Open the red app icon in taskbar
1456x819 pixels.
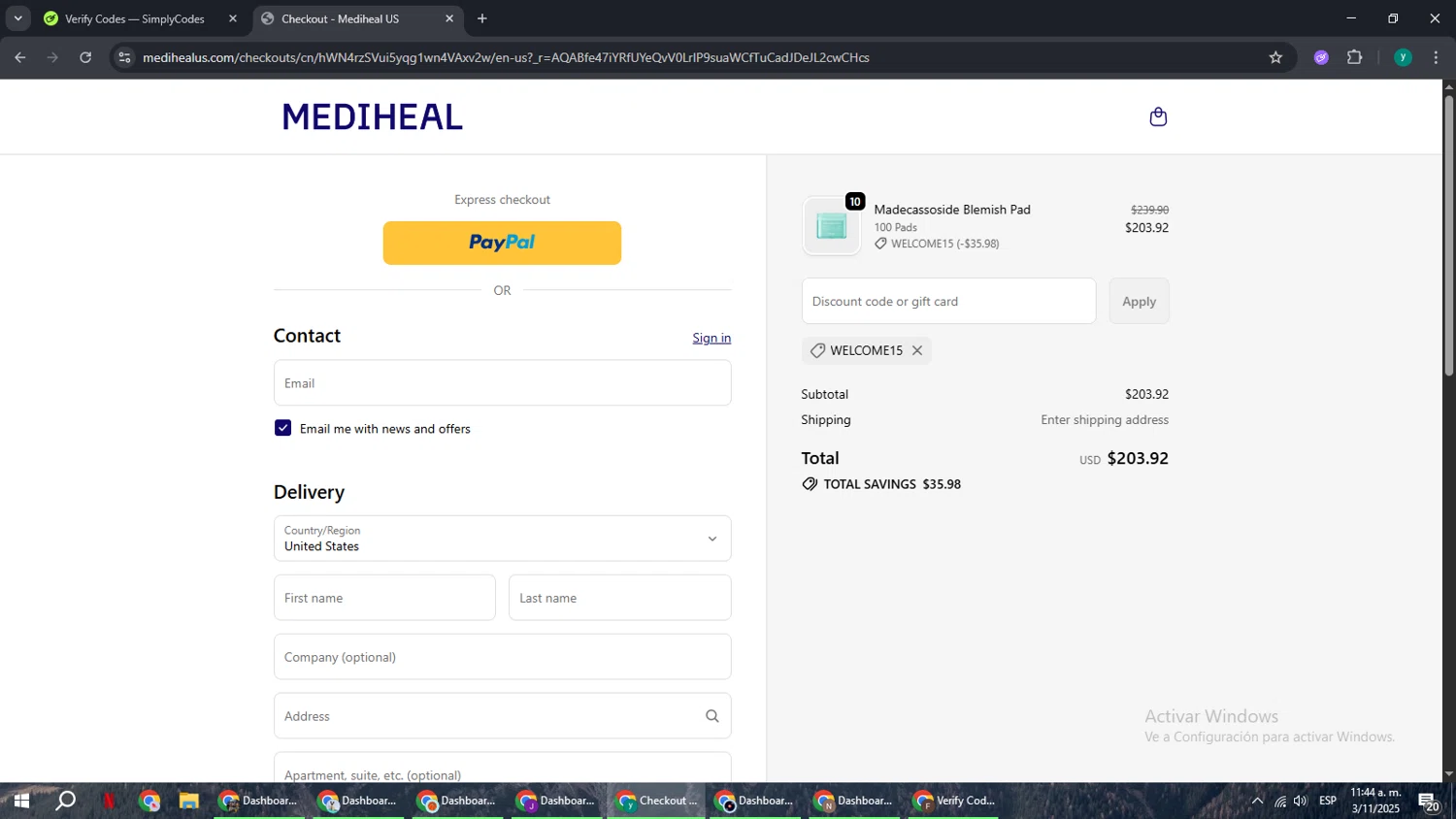109,801
